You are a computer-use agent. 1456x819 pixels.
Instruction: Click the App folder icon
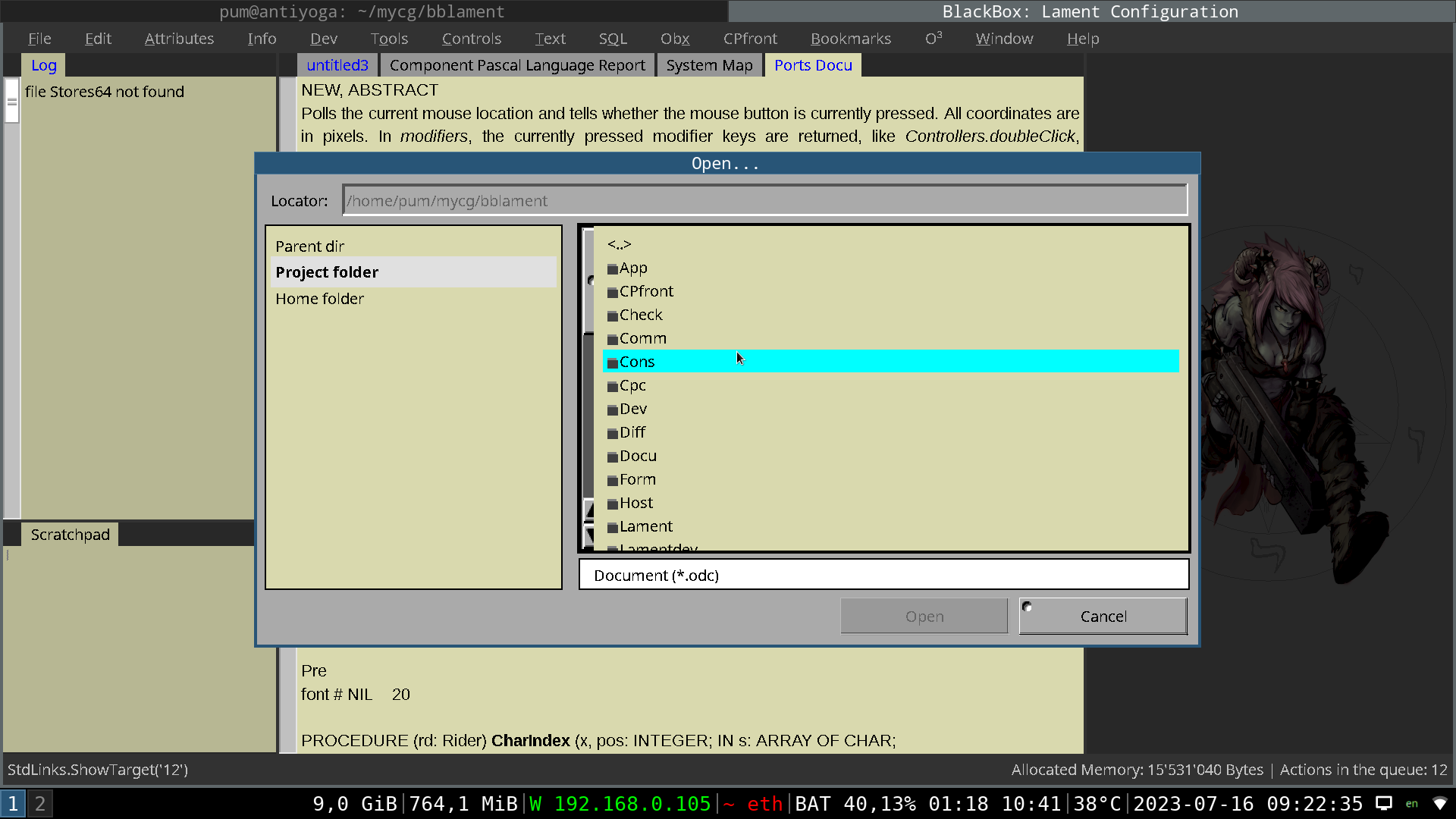click(x=612, y=269)
